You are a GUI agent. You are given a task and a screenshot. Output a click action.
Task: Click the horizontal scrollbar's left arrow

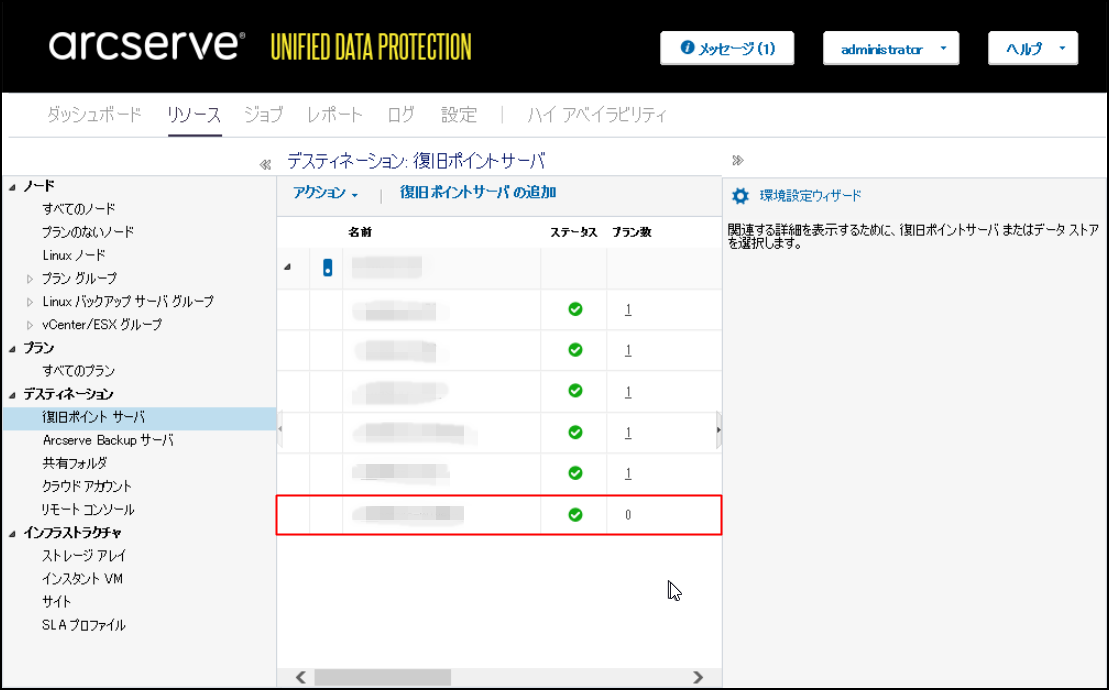pyautogui.click(x=300, y=677)
